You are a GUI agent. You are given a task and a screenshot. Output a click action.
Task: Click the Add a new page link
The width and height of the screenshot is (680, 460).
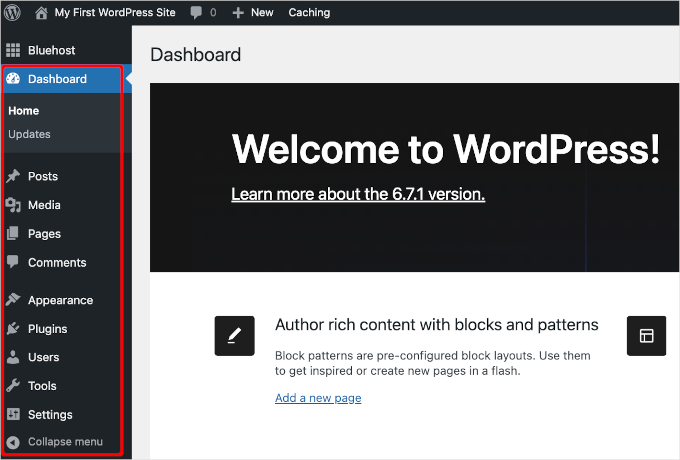point(317,398)
